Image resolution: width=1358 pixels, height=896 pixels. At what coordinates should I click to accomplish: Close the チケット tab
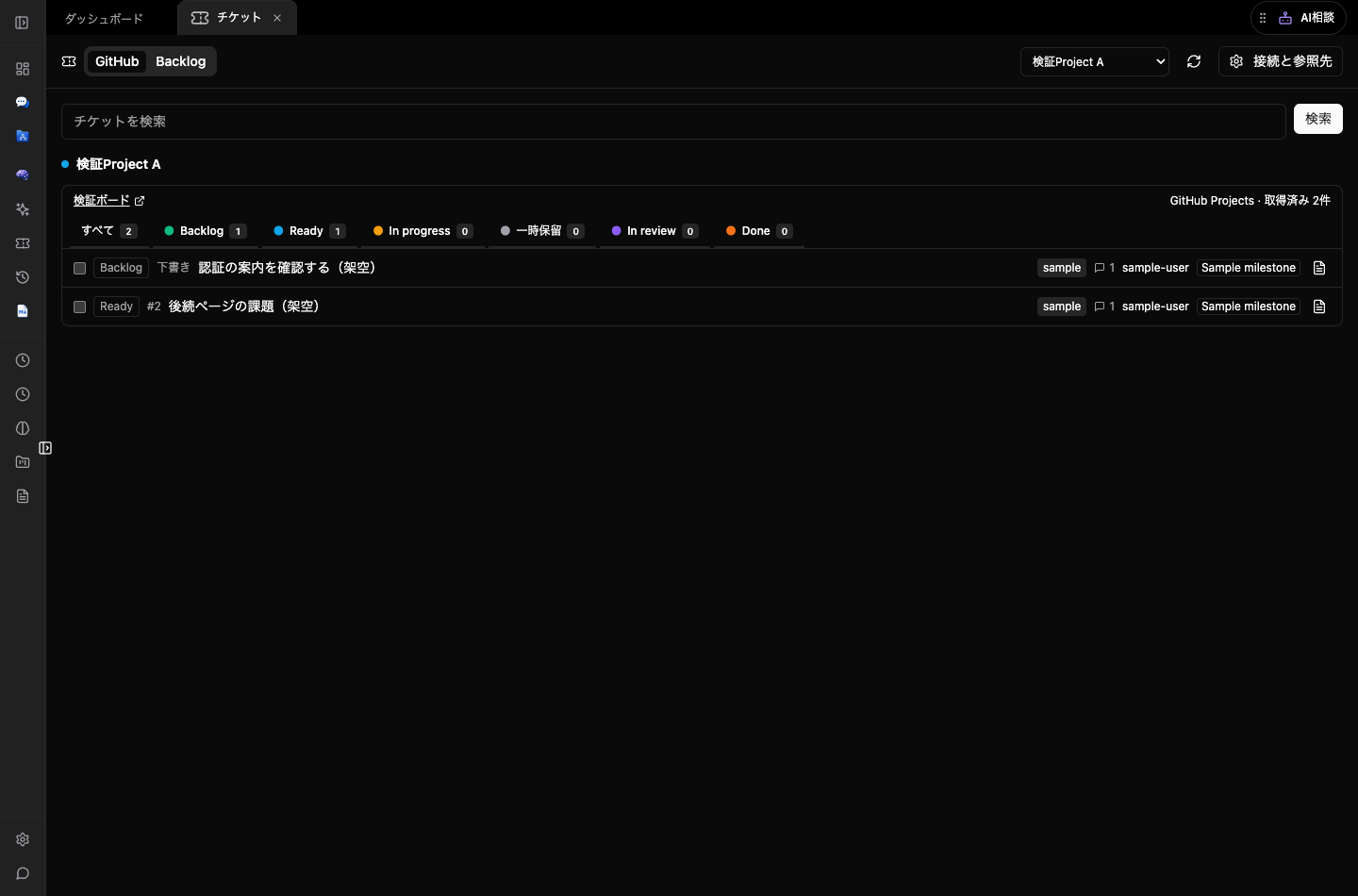(x=277, y=18)
